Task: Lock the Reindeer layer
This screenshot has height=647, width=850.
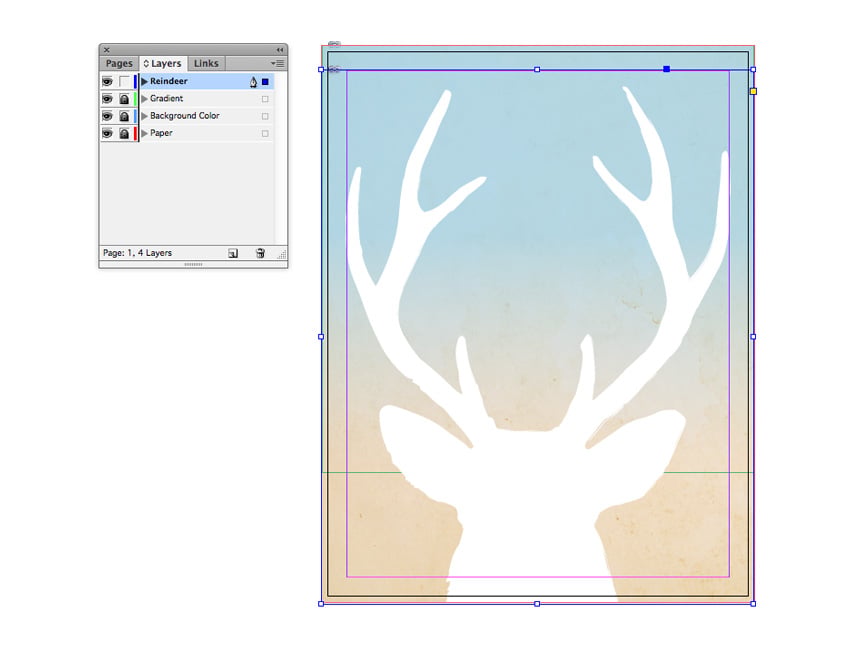Action: pyautogui.click(x=124, y=81)
